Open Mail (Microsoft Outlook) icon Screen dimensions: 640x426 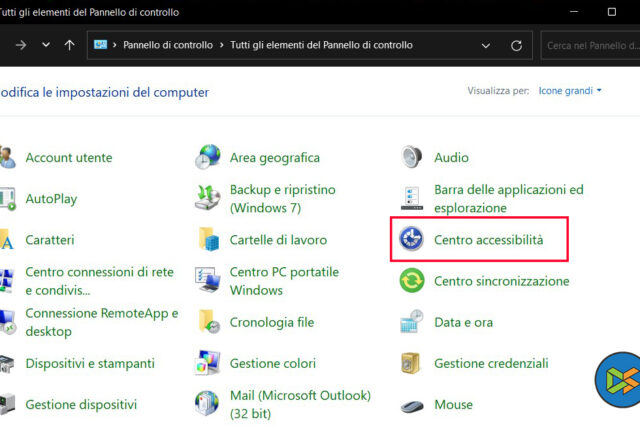(207, 404)
